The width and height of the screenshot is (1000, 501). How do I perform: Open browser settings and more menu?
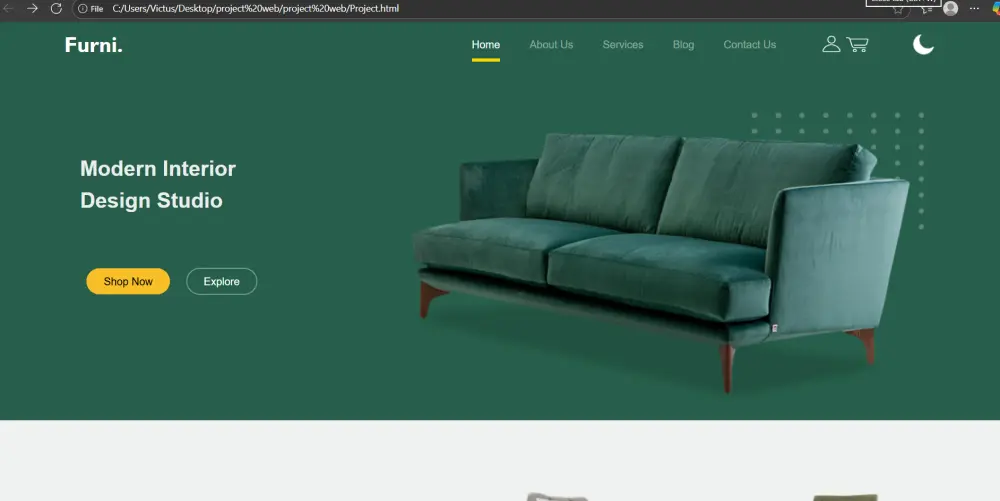click(974, 8)
